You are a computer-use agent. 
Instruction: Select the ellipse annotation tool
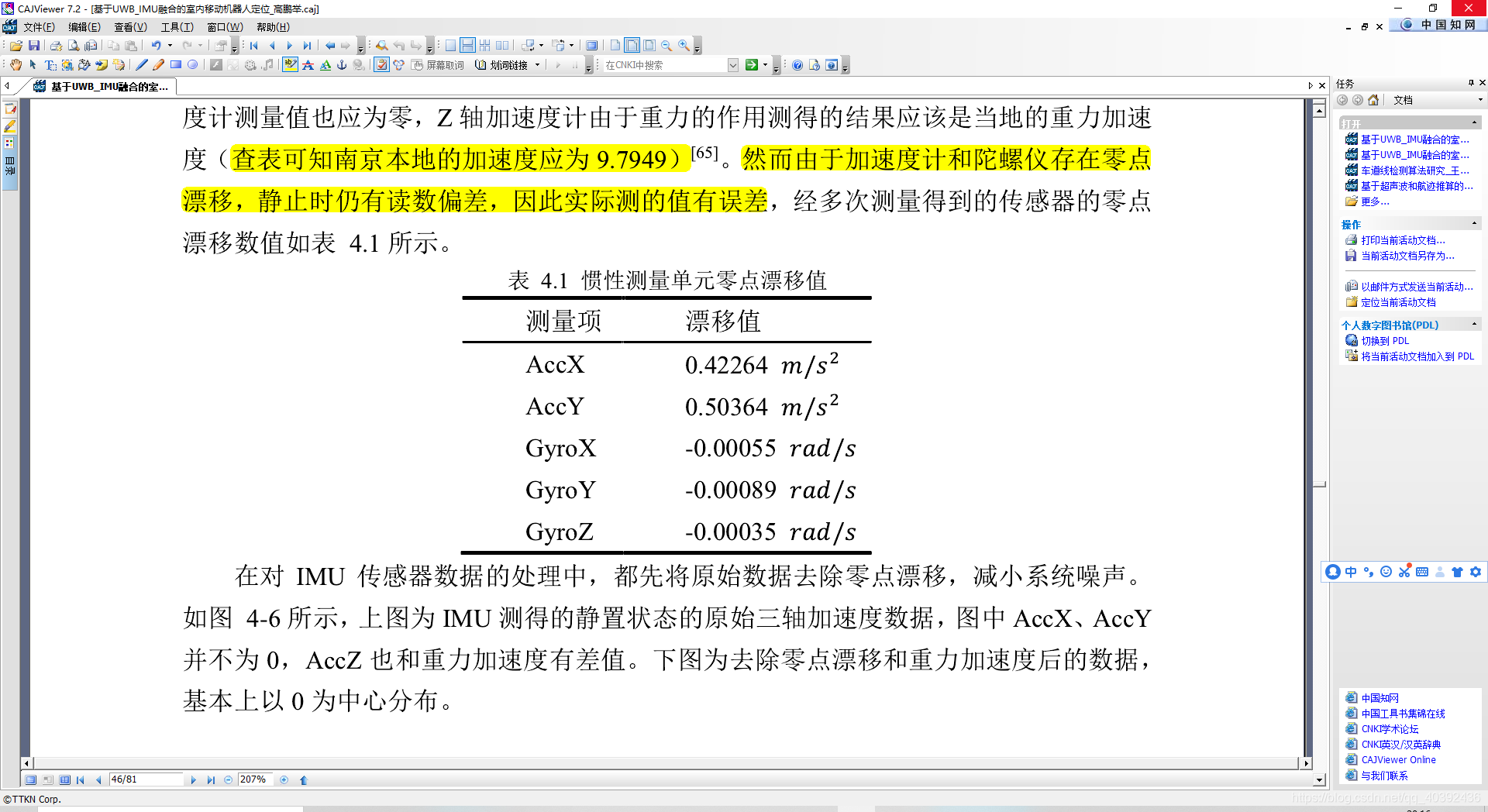pyautogui.click(x=193, y=65)
